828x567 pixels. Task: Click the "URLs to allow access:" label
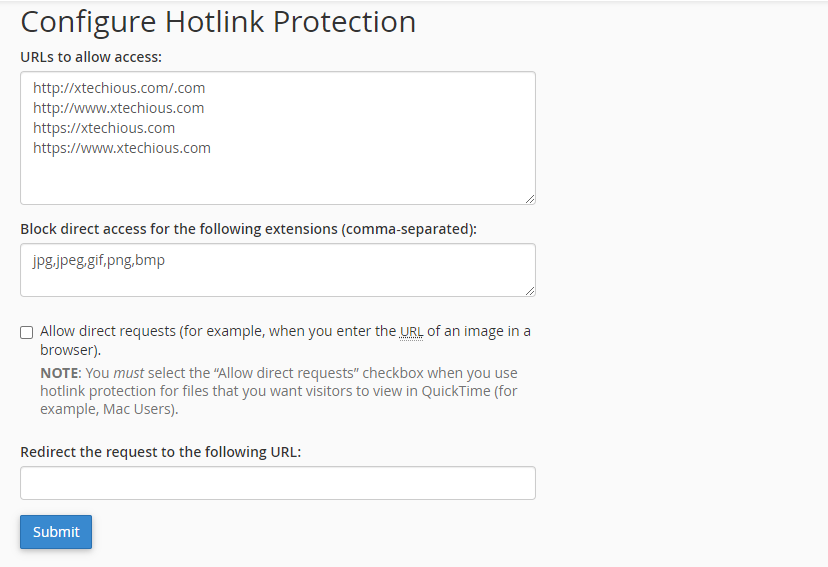coord(91,56)
